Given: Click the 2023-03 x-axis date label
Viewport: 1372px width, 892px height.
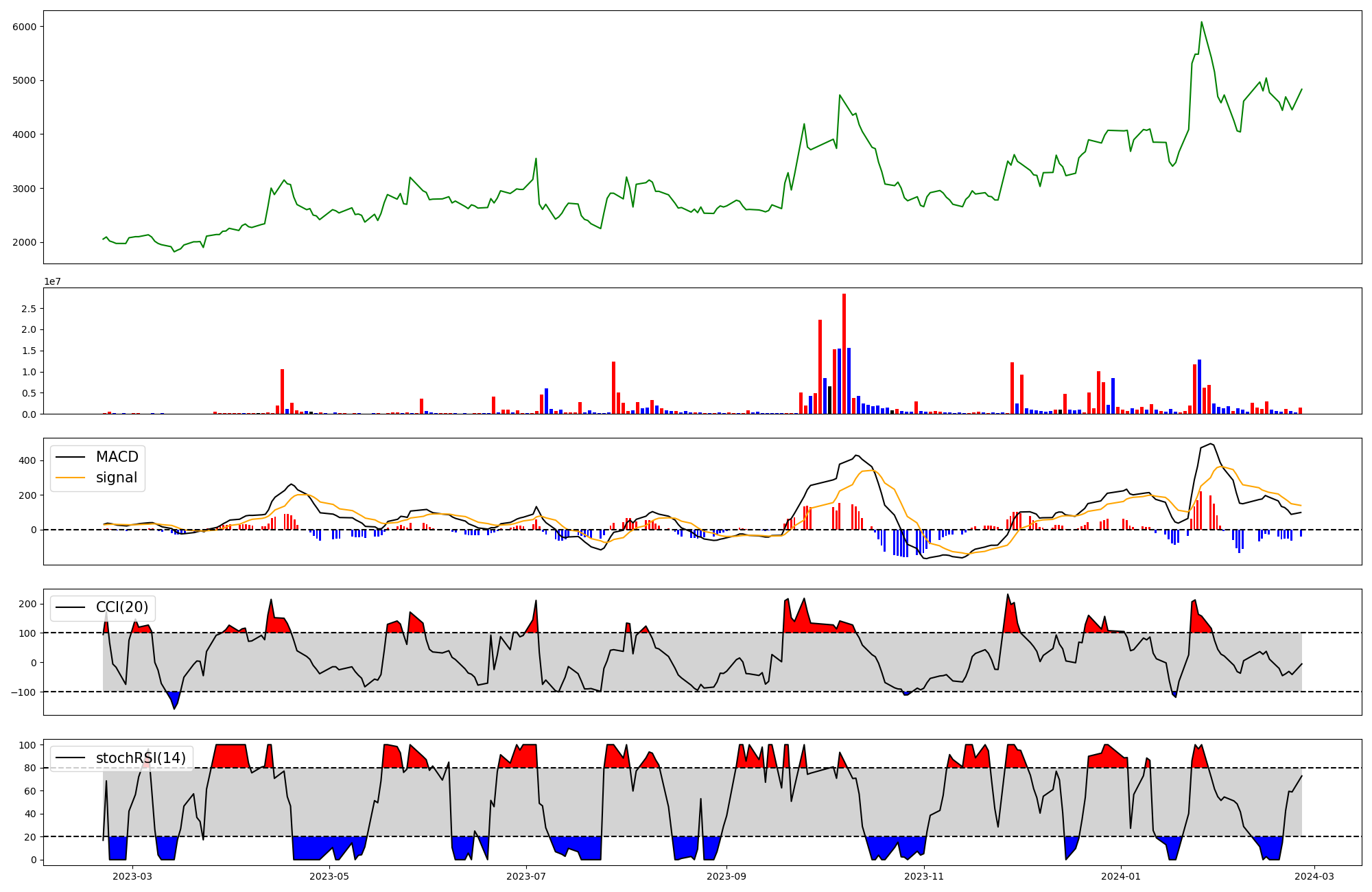Looking at the screenshot, I should (x=132, y=876).
